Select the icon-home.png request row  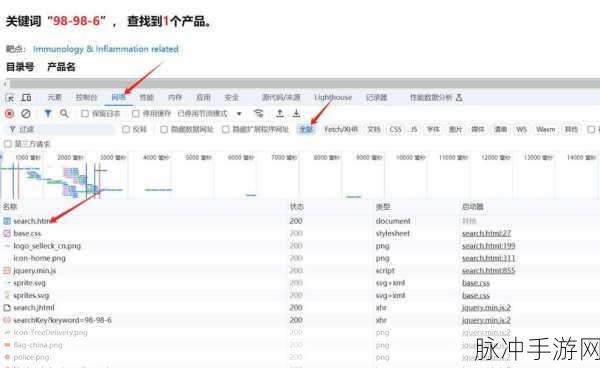(300, 258)
